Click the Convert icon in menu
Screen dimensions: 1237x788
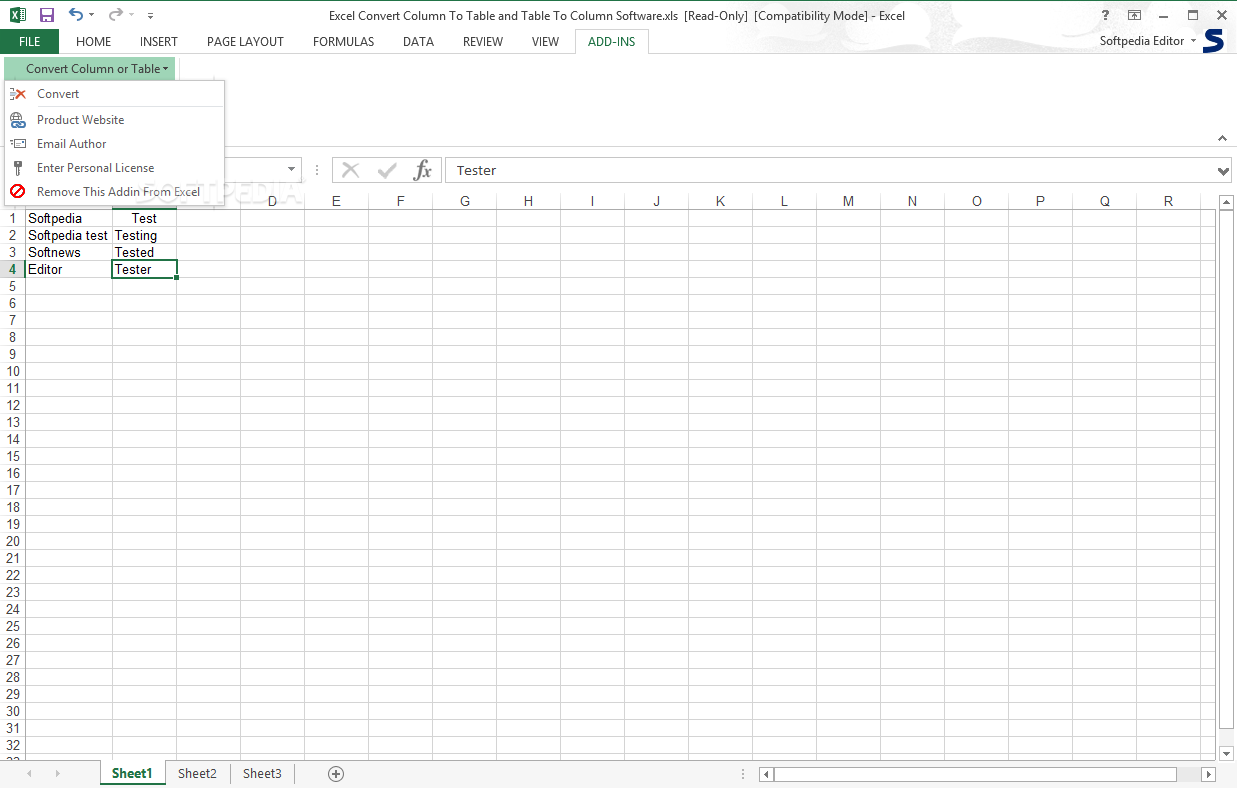click(x=18, y=94)
